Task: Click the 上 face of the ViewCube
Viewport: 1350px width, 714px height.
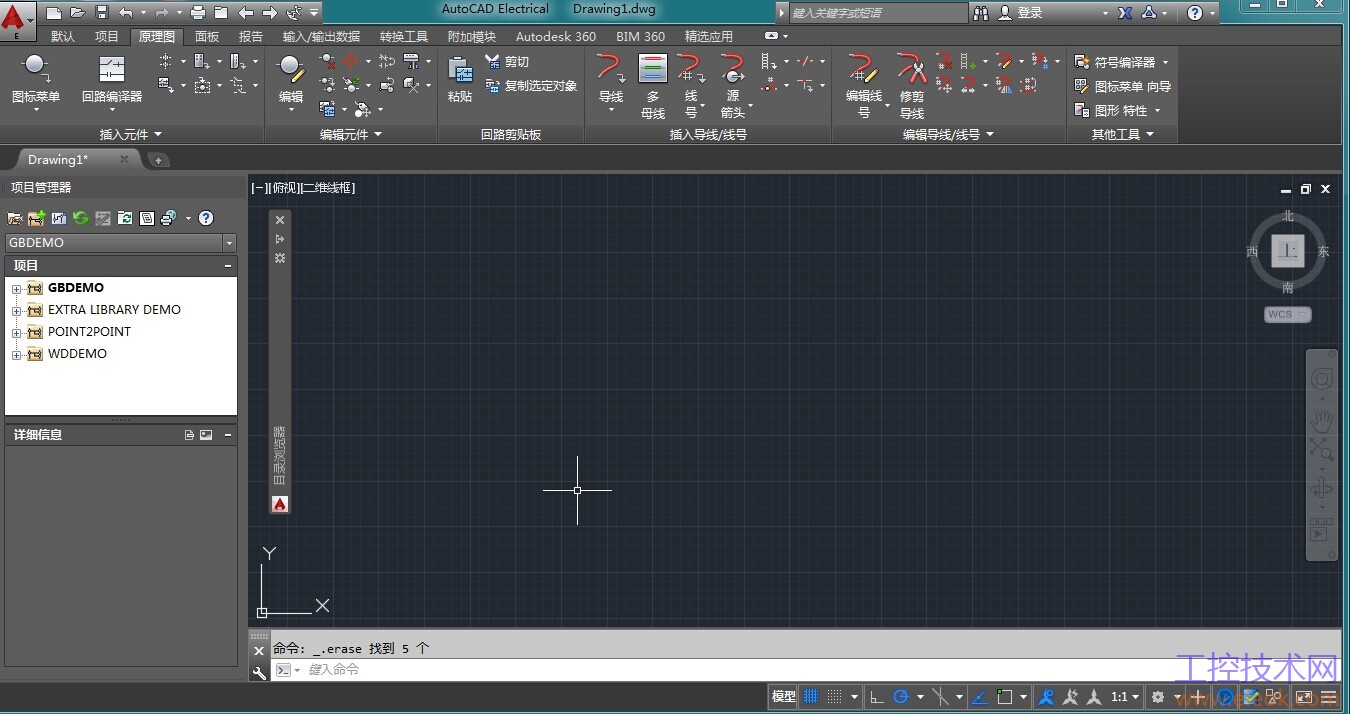Action: tap(1288, 251)
